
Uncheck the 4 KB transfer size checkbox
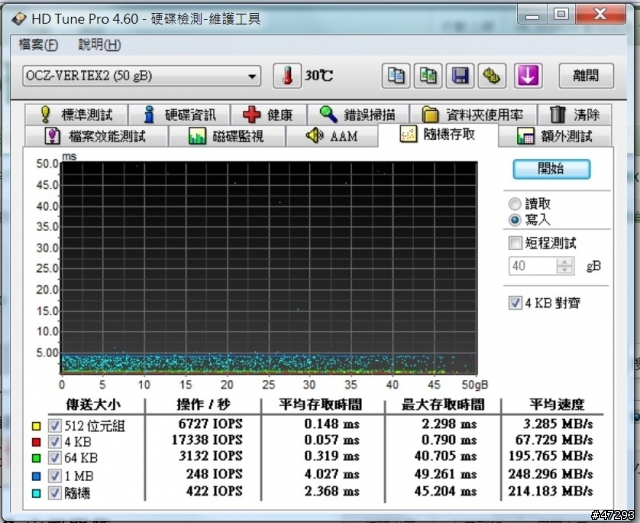pyautogui.click(x=55, y=441)
